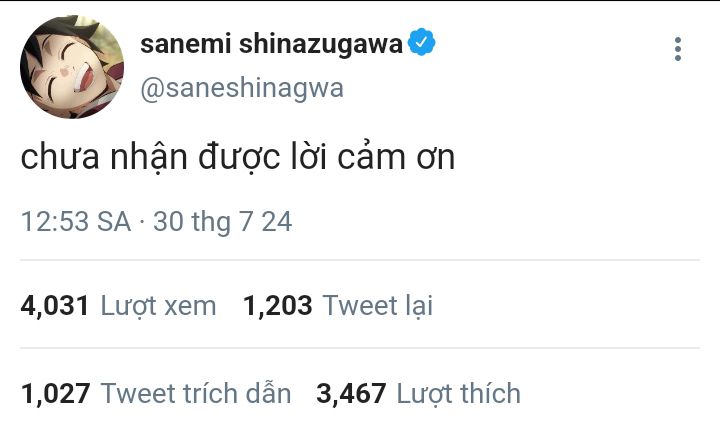Open sanemi shinazugawa's profile avatar

(72, 67)
